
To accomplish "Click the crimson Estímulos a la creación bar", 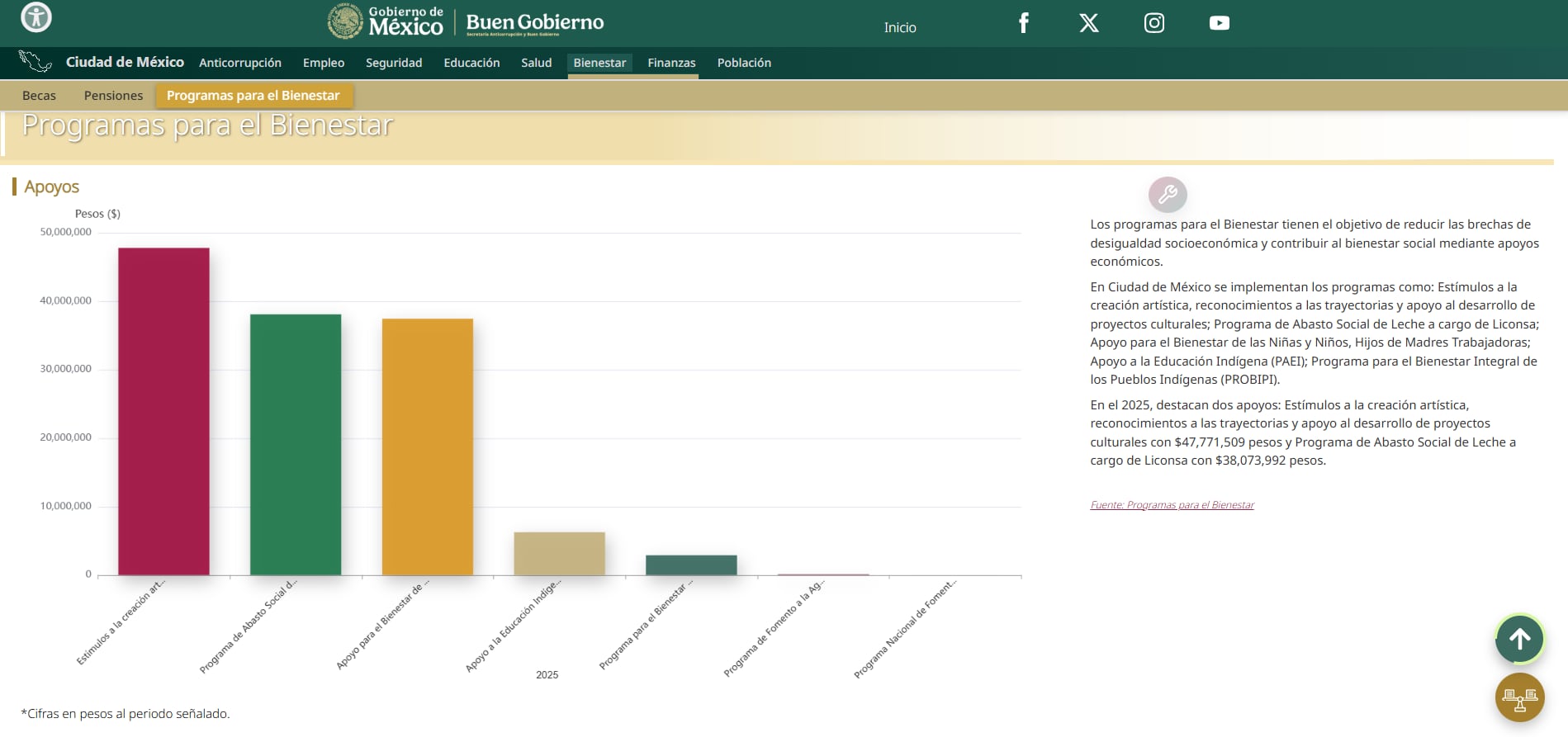I will [x=163, y=411].
